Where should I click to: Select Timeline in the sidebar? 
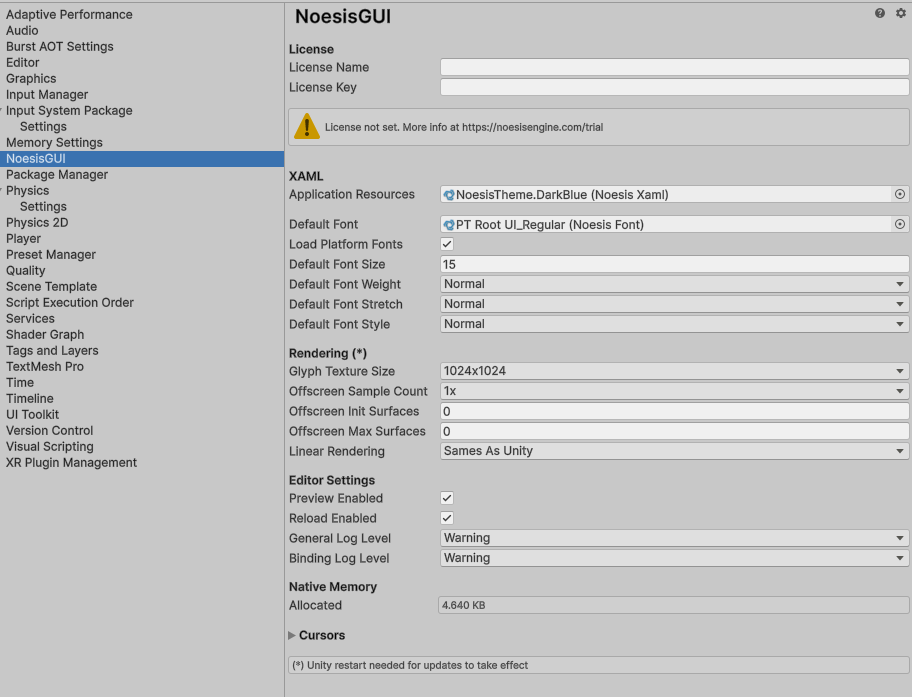point(30,399)
